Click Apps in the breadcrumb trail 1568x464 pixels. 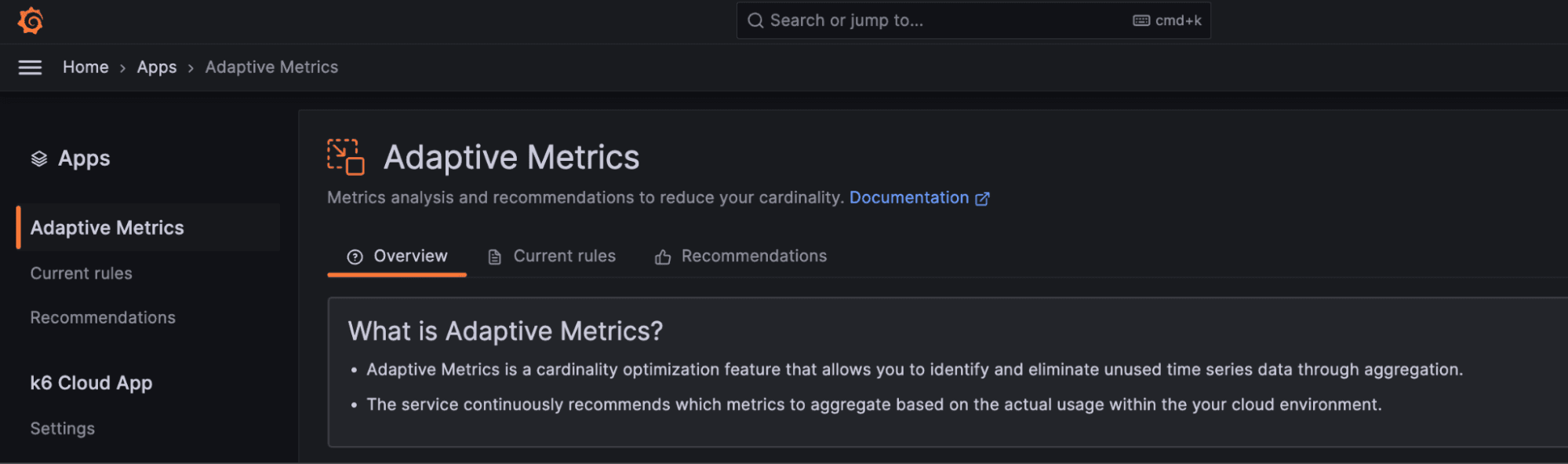(x=156, y=67)
